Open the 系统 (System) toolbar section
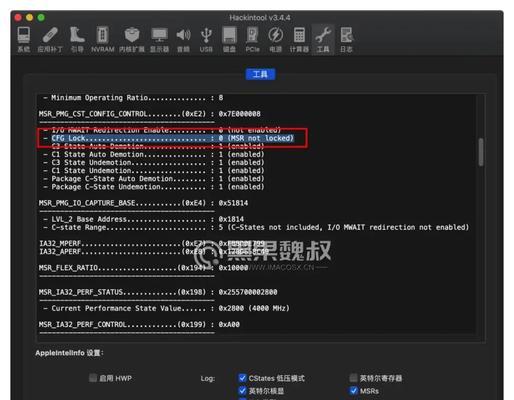 [x=24, y=39]
